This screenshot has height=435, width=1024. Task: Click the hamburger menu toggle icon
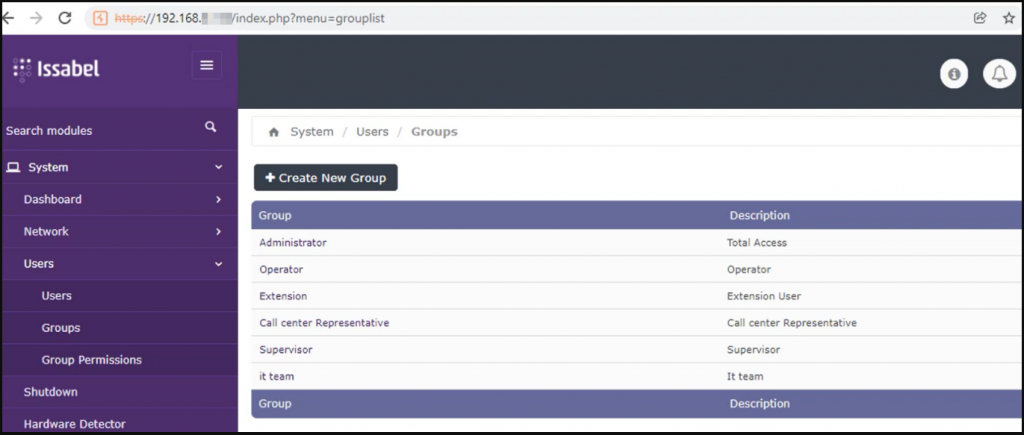click(x=206, y=65)
